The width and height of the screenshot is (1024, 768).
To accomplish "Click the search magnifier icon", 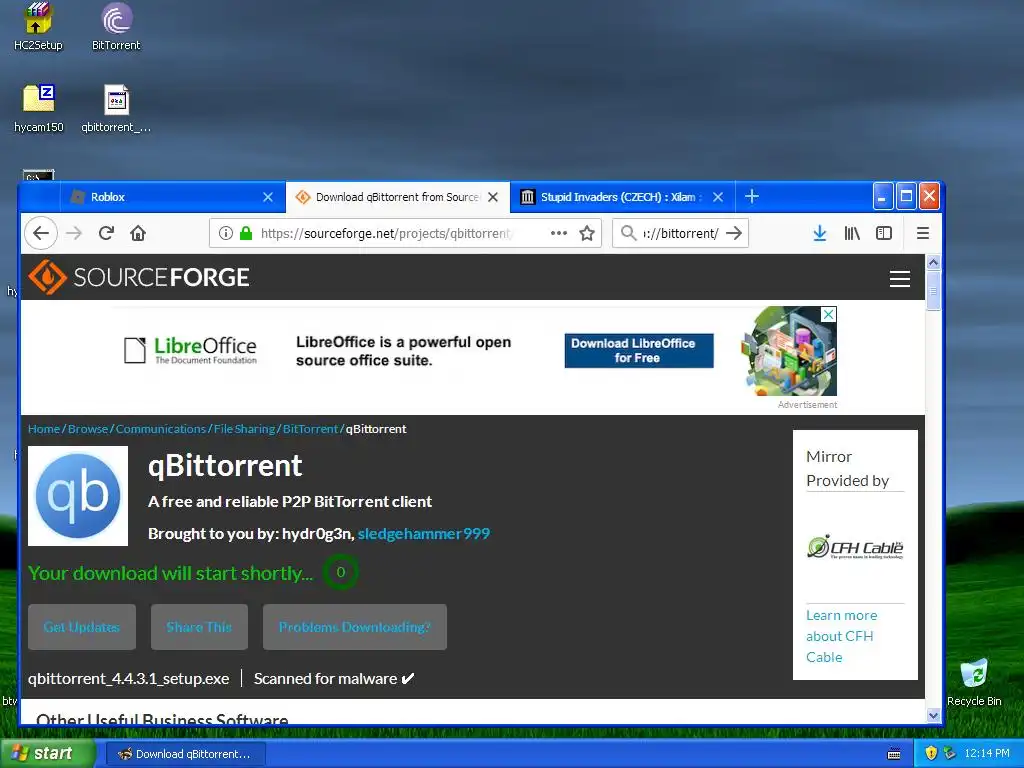I will pos(628,233).
